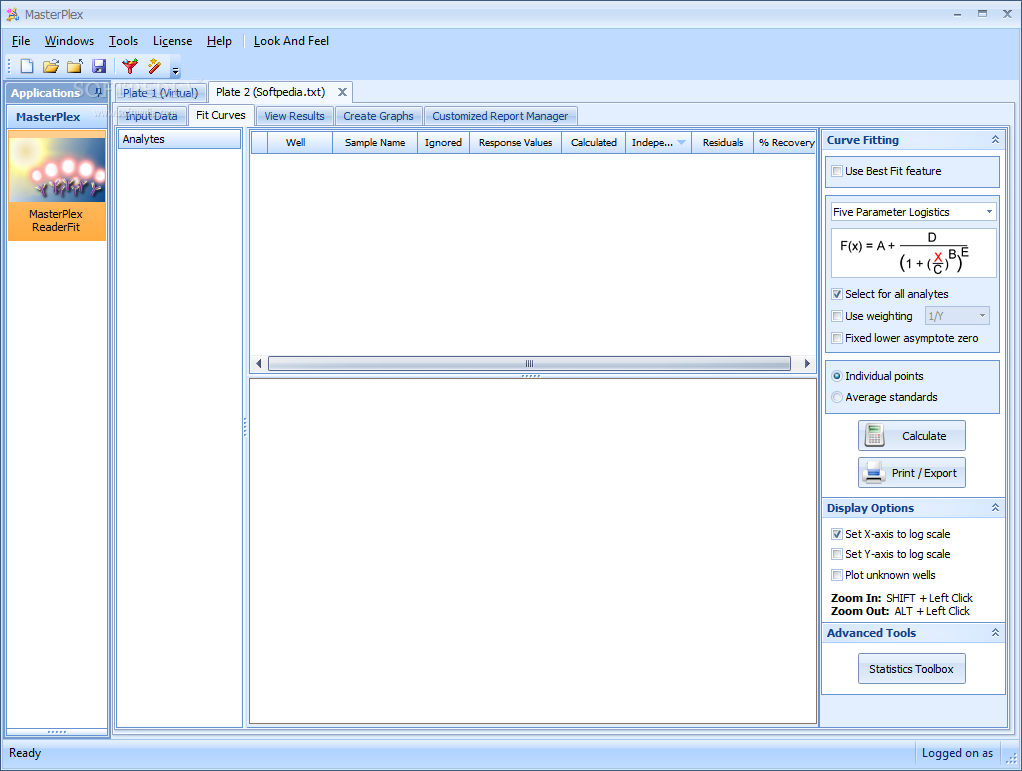Click the magic wand wizard icon
Screen dimensions: 1022x771
point(154,66)
